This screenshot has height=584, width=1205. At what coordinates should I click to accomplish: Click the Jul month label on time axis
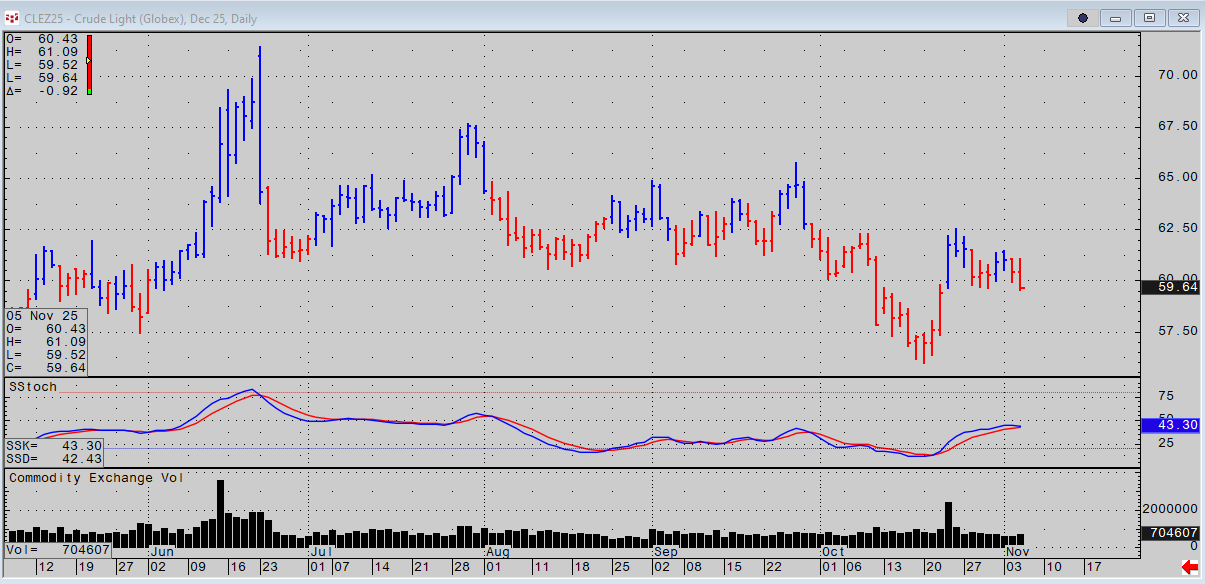[x=321, y=551]
